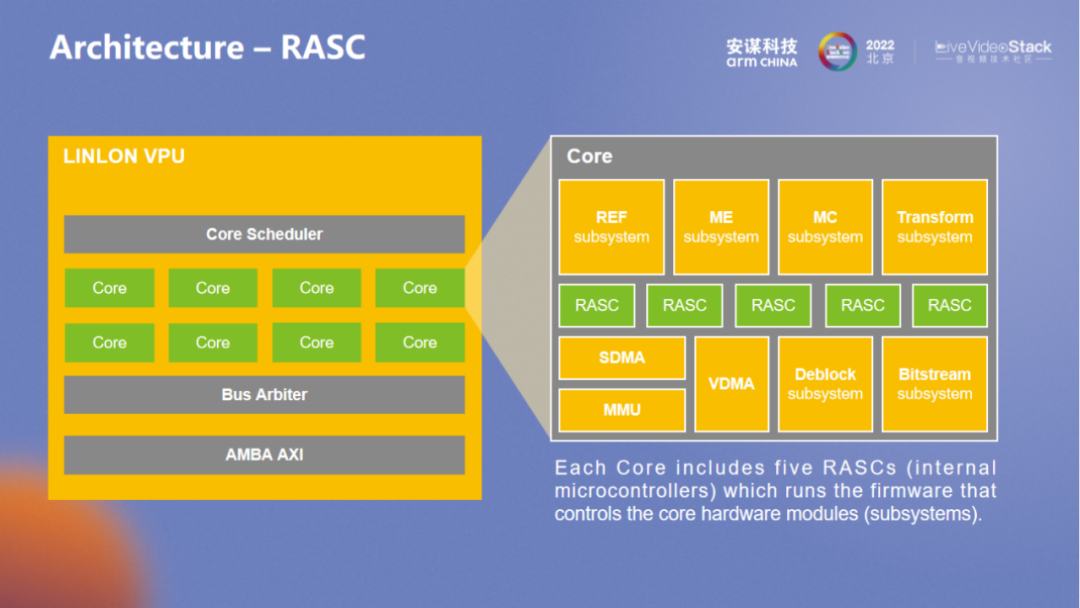Select the Core Scheduler bar
Screen dimensions: 1080x608
click(264, 234)
